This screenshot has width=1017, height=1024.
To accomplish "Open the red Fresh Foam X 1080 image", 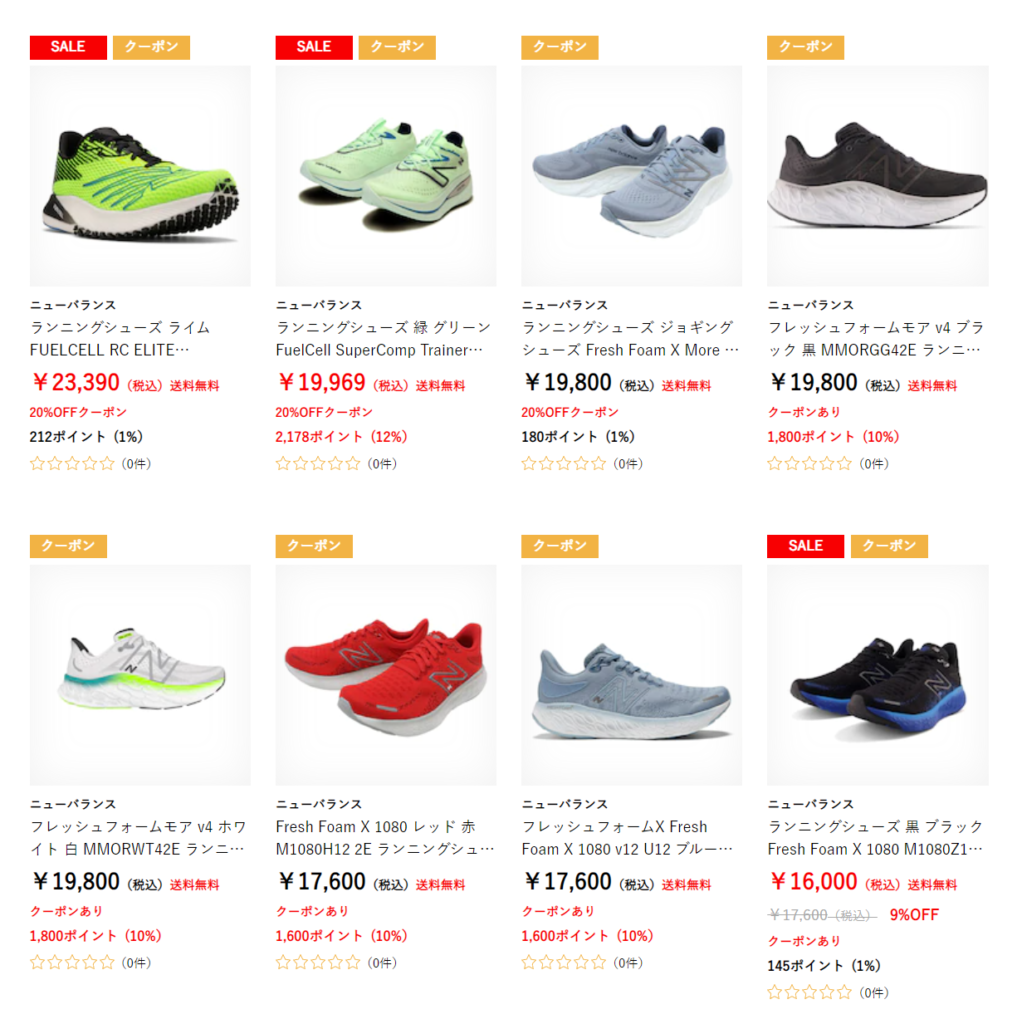I will (x=385, y=675).
